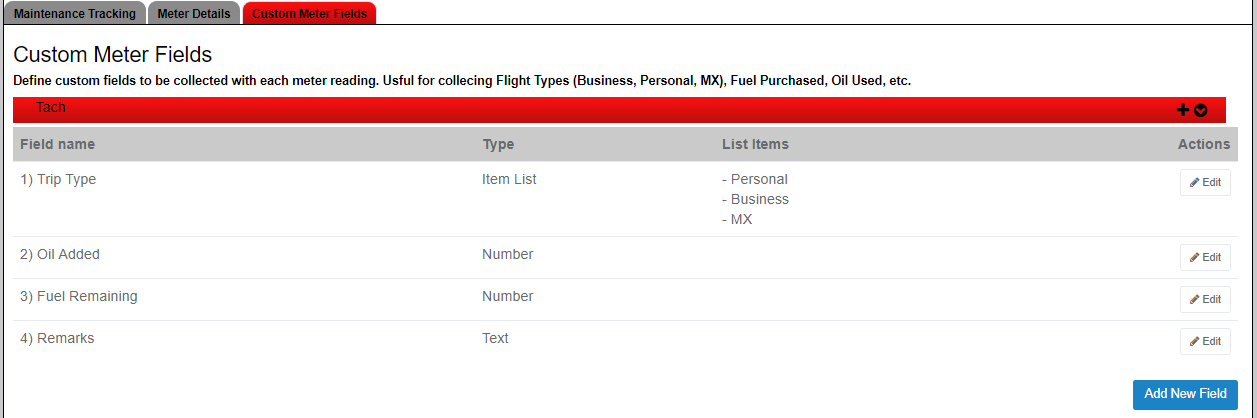Click the Add New Field button

coord(1185,394)
